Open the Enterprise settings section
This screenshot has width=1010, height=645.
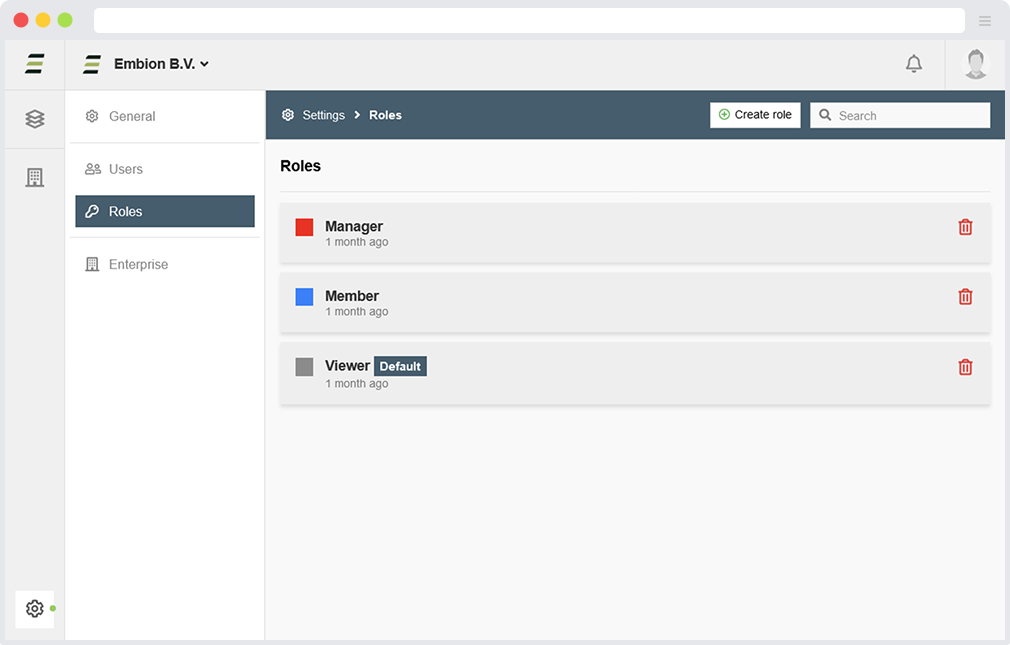[138, 264]
